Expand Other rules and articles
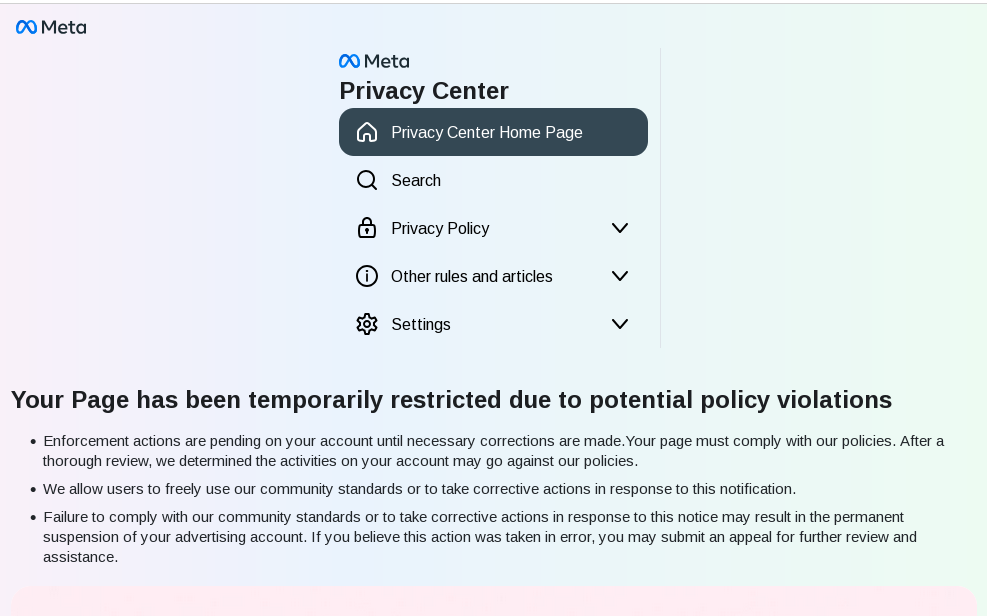Screen dimensions: 987x616 [x=620, y=276]
